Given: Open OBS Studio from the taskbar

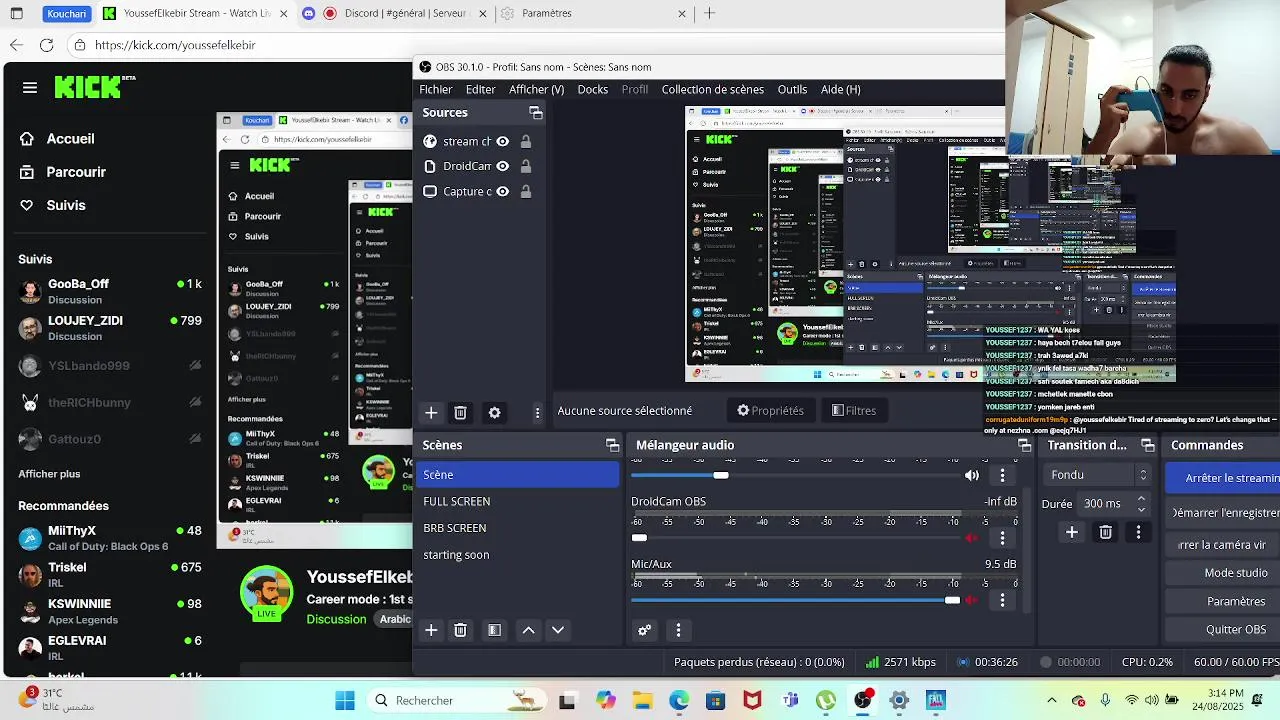Looking at the screenshot, I should [x=862, y=700].
